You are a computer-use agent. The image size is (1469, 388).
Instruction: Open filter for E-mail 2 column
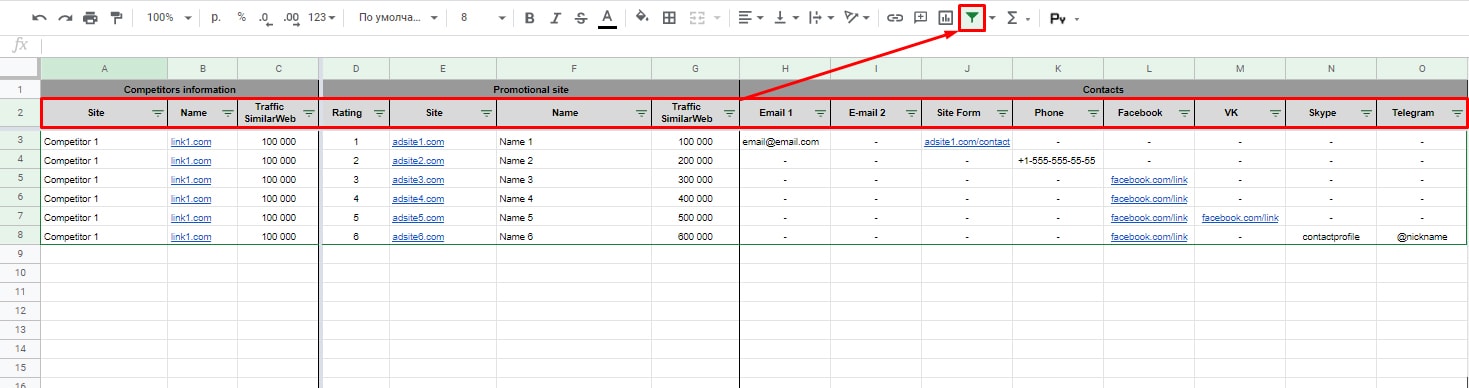(911, 113)
